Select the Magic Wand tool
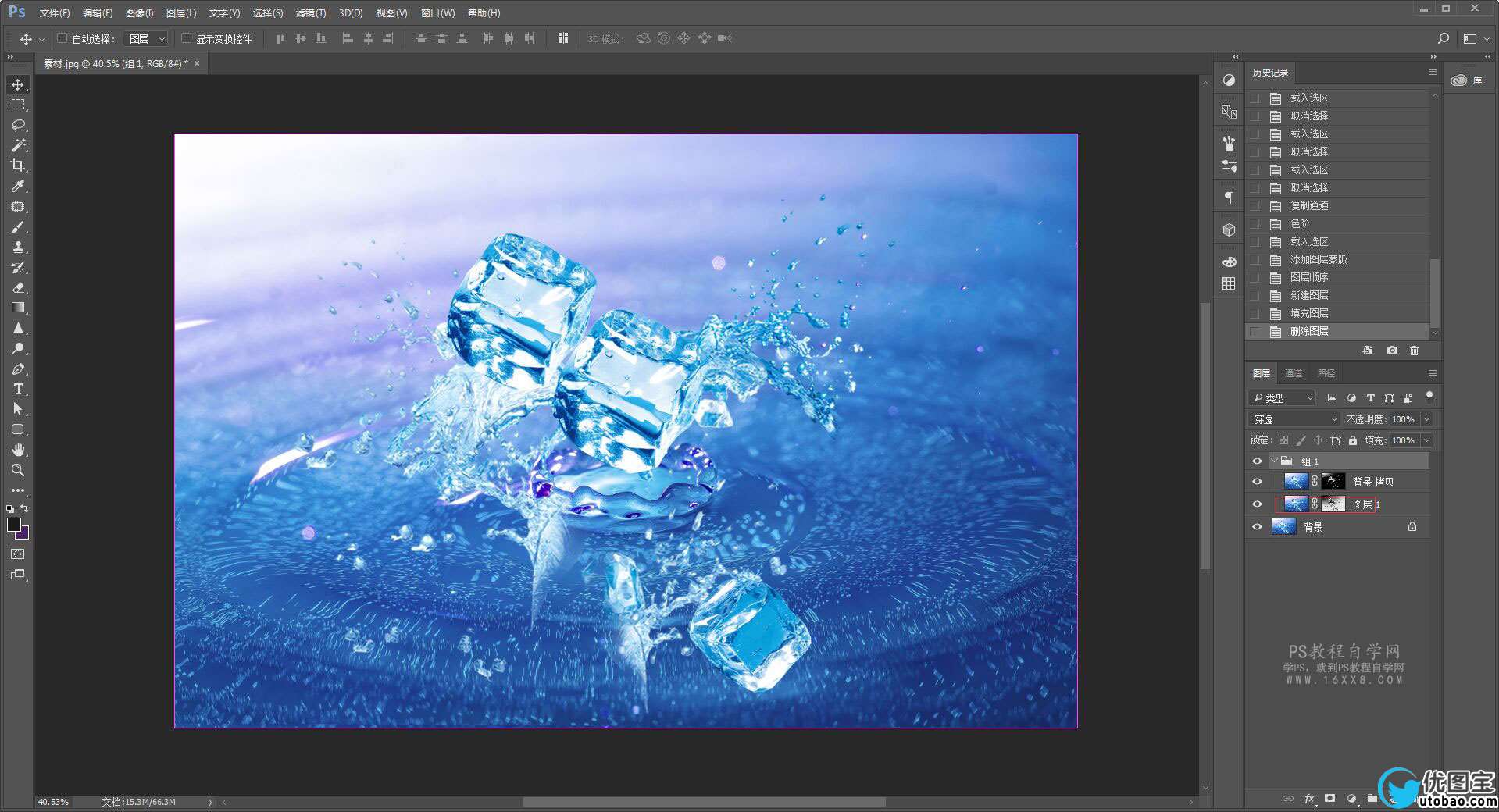The width and height of the screenshot is (1499, 812). (x=18, y=145)
